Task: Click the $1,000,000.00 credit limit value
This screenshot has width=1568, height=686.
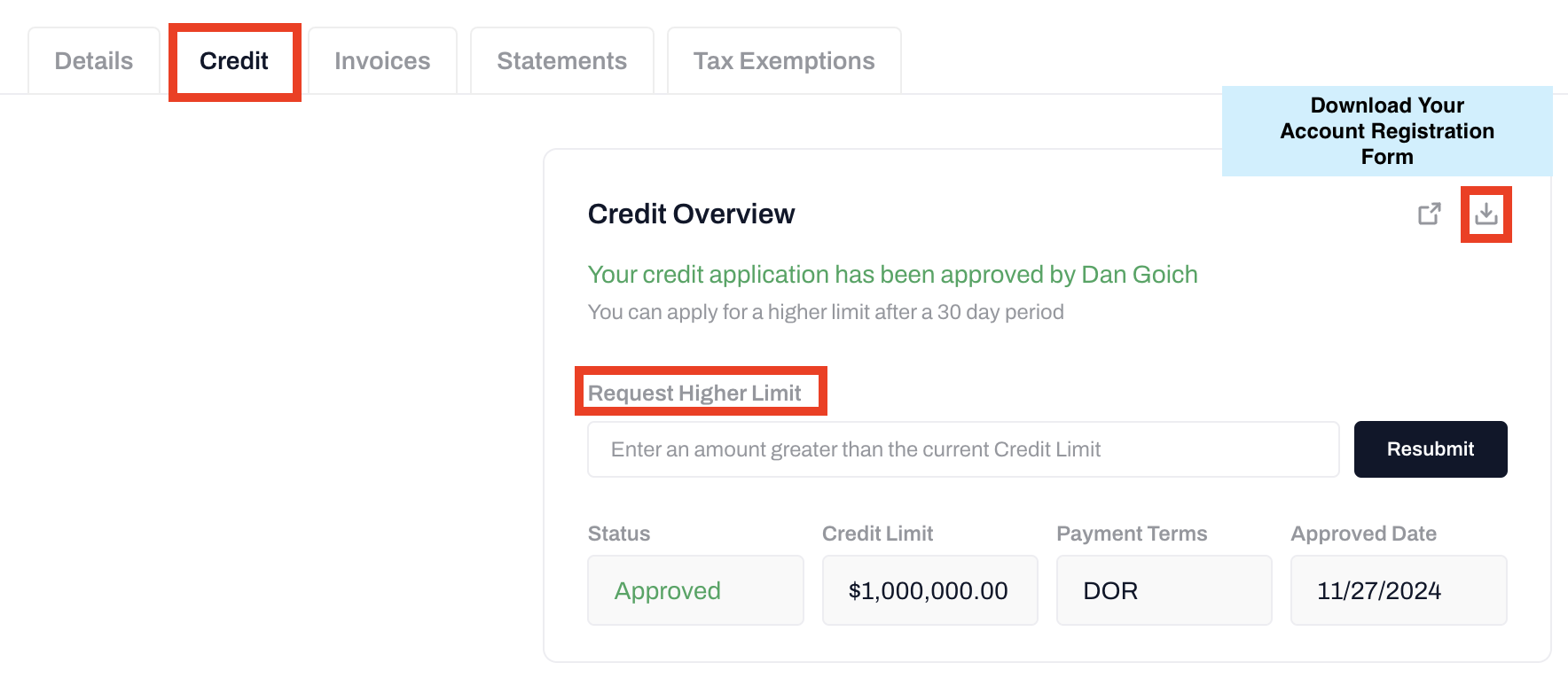Action: 929,590
